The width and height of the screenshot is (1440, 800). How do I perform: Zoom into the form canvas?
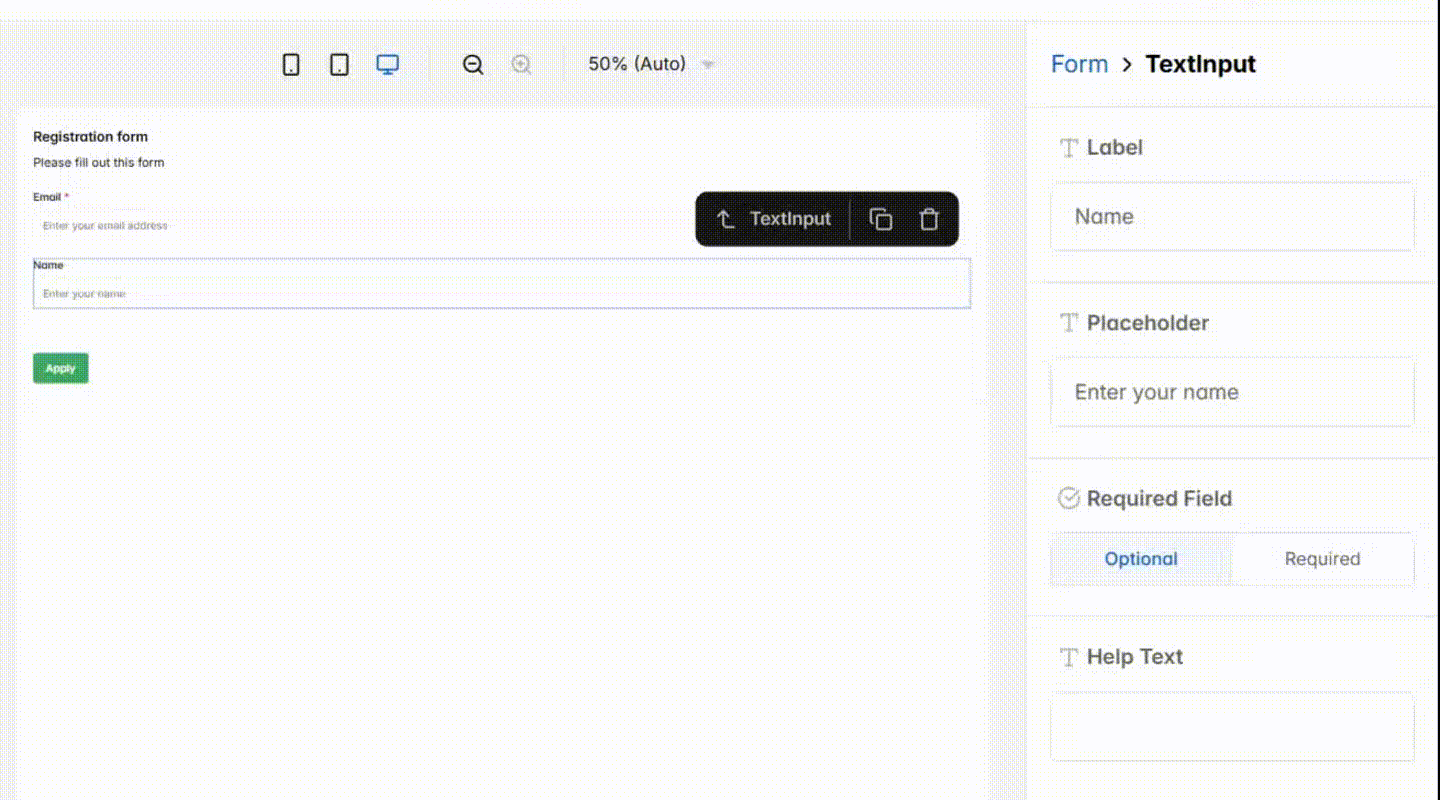click(x=521, y=64)
